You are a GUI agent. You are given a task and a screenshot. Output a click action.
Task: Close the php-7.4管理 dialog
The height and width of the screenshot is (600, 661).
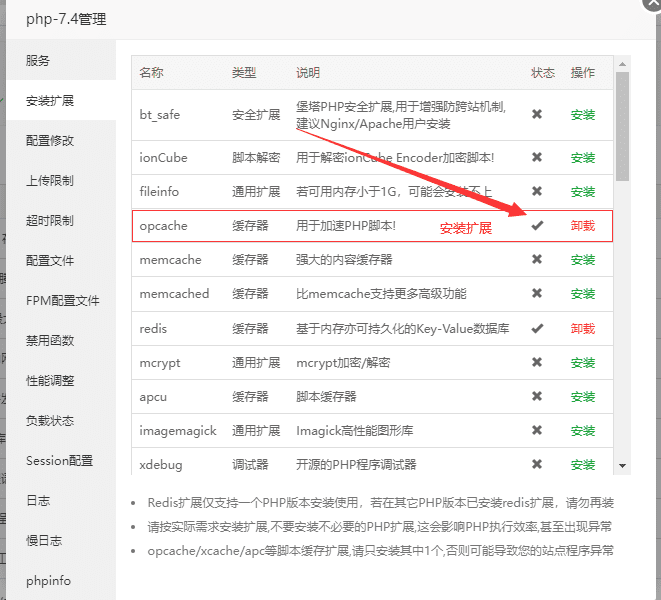(653, 3)
